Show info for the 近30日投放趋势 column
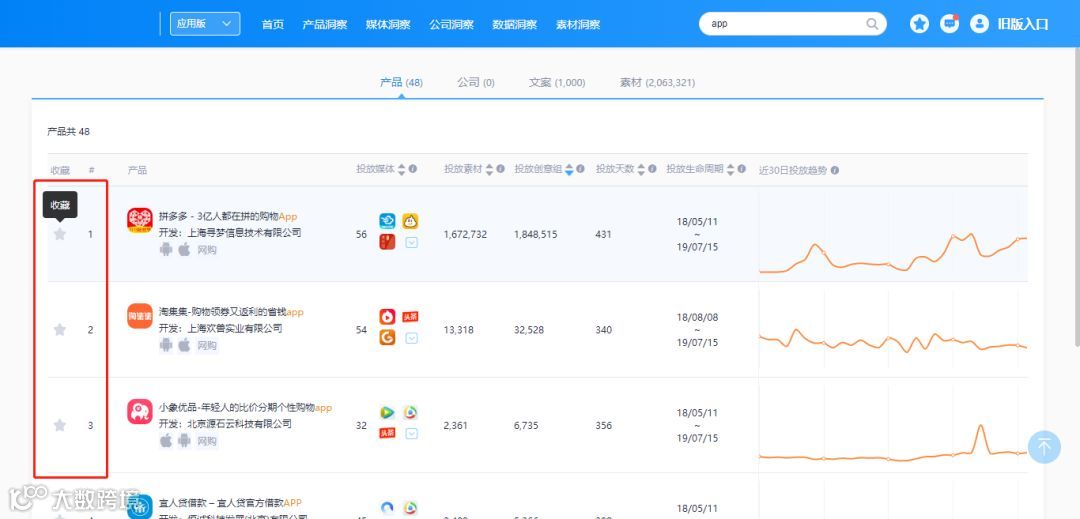The image size is (1080, 519). [x=835, y=170]
